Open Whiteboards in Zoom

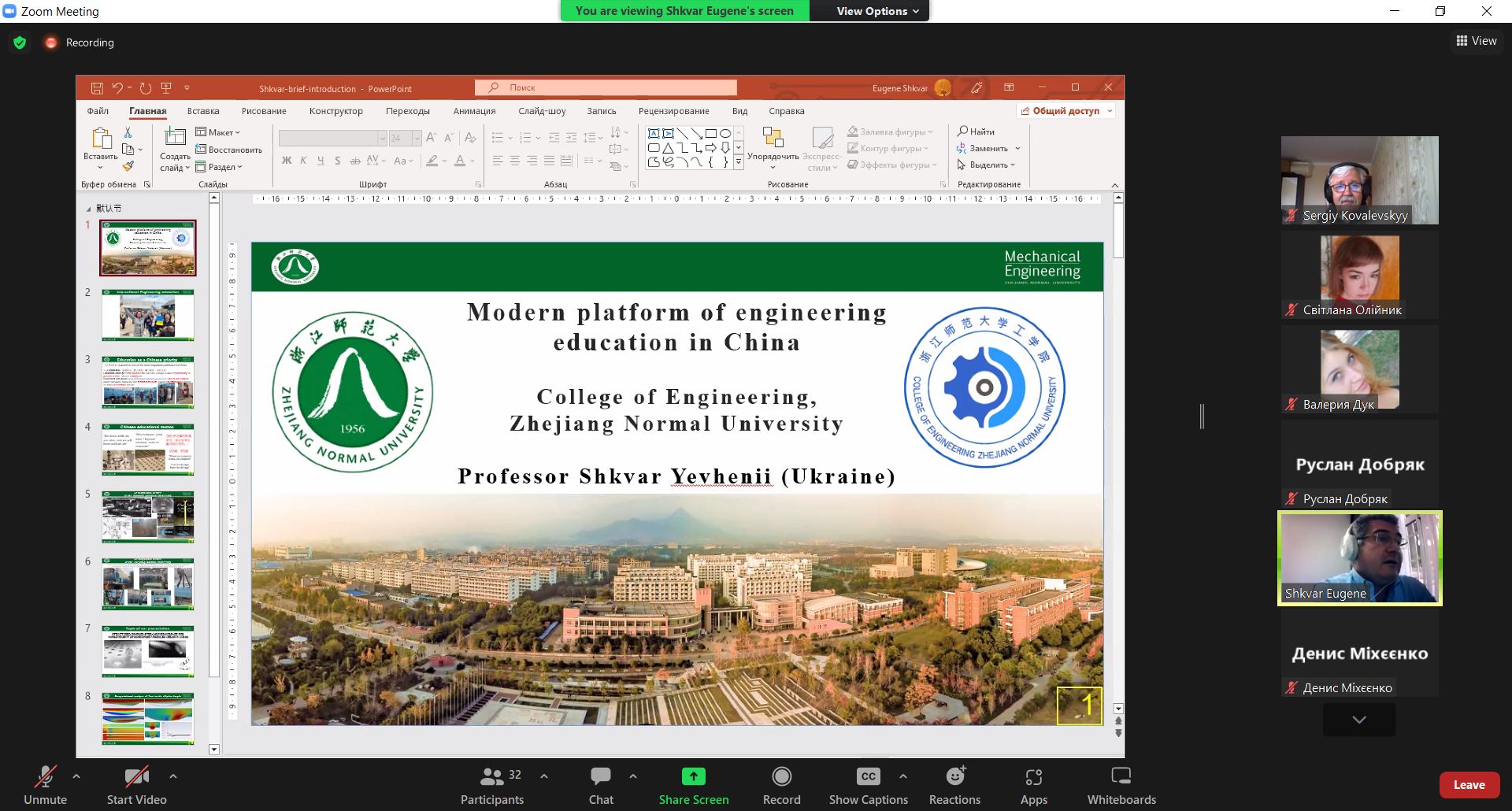coord(1121,785)
